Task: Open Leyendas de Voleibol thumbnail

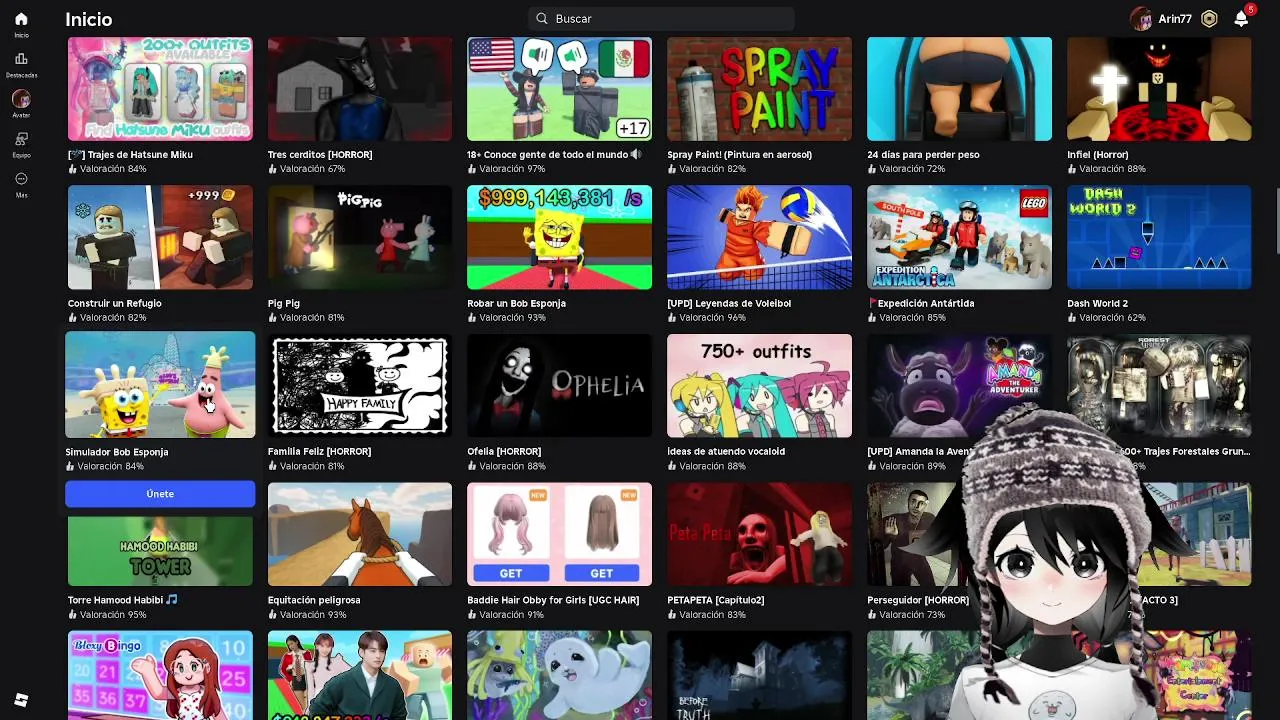Action: (x=759, y=237)
